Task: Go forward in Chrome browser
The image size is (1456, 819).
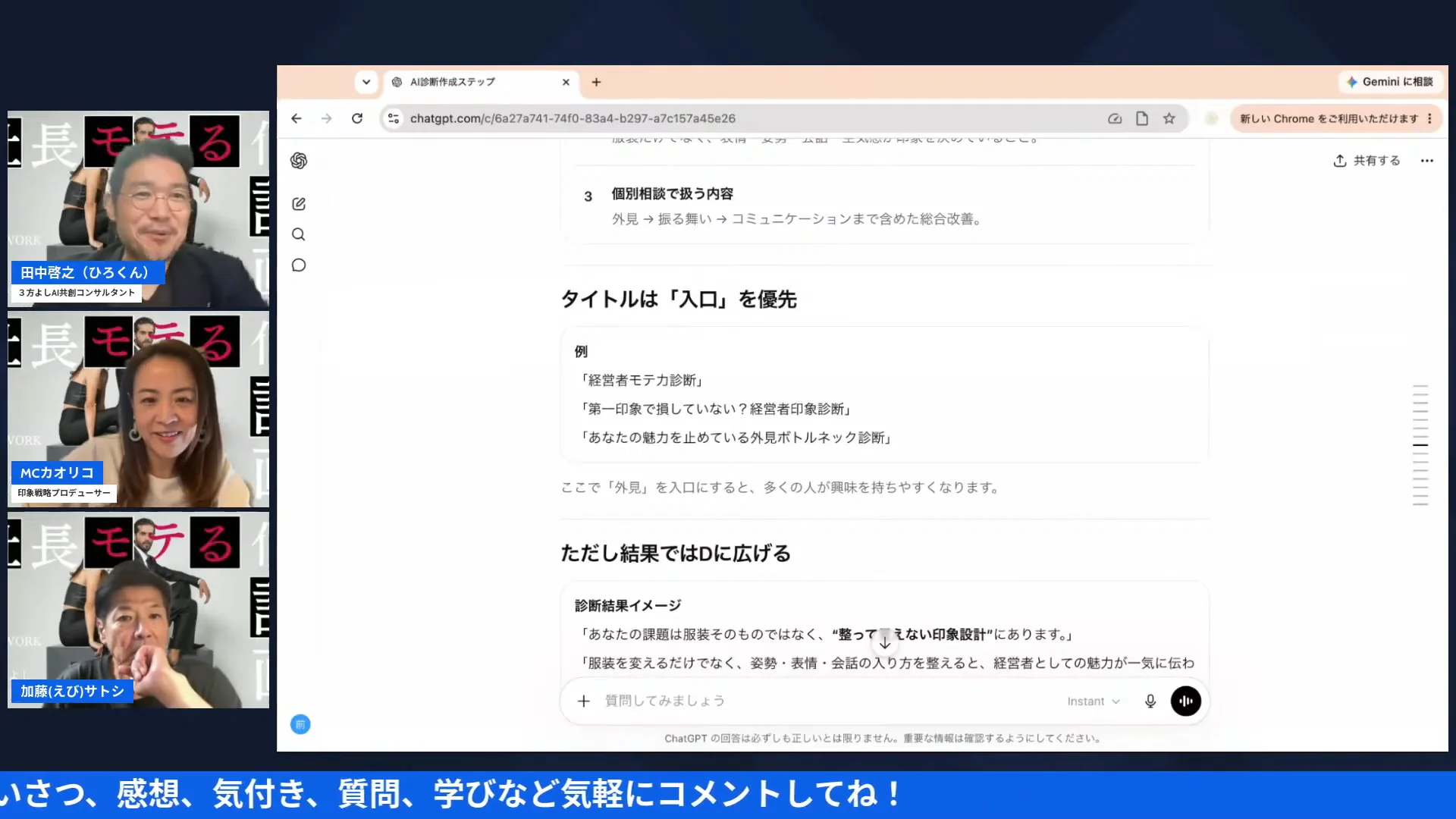Action: 327,118
